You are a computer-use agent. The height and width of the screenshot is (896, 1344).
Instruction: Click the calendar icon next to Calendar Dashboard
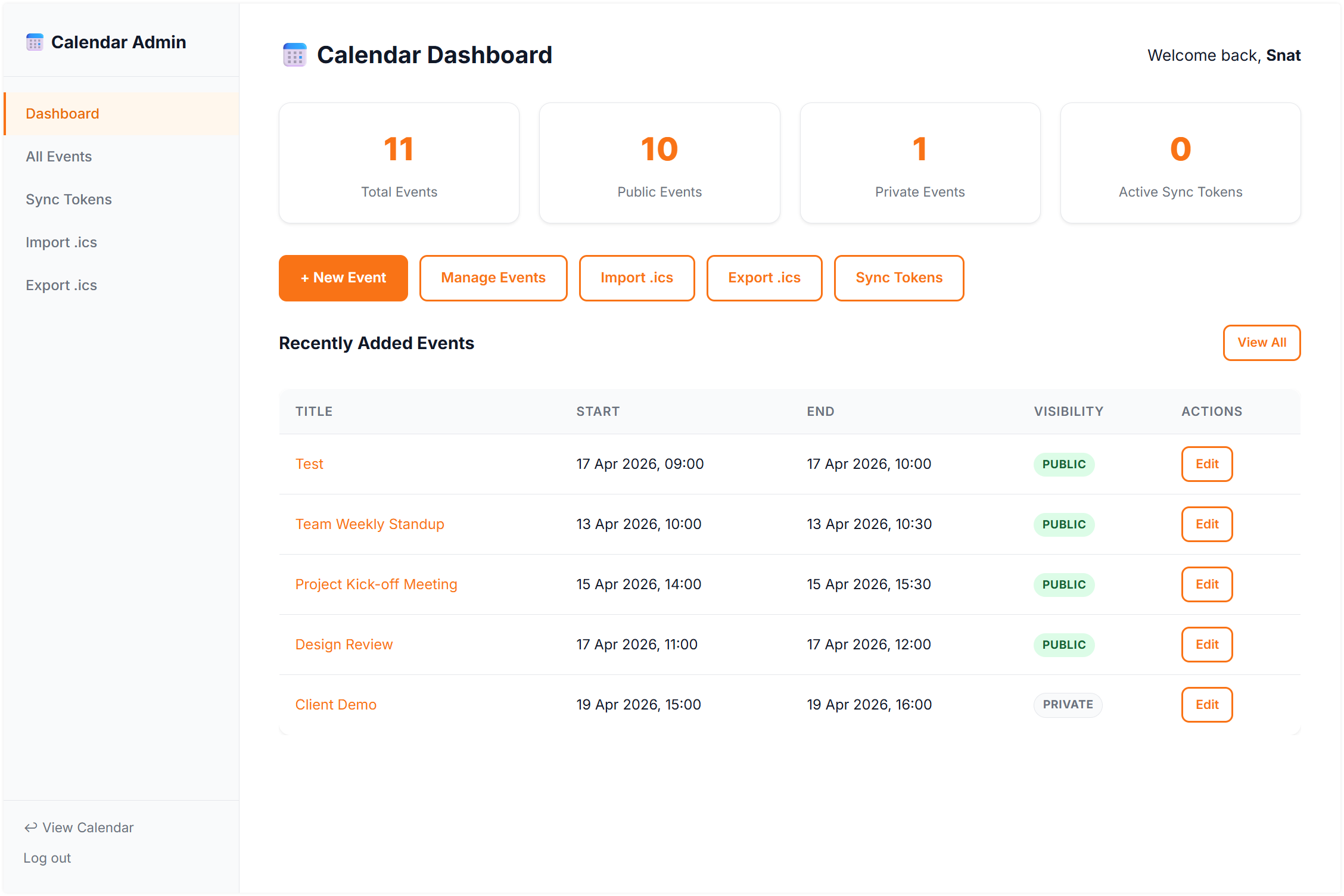pyautogui.click(x=294, y=55)
